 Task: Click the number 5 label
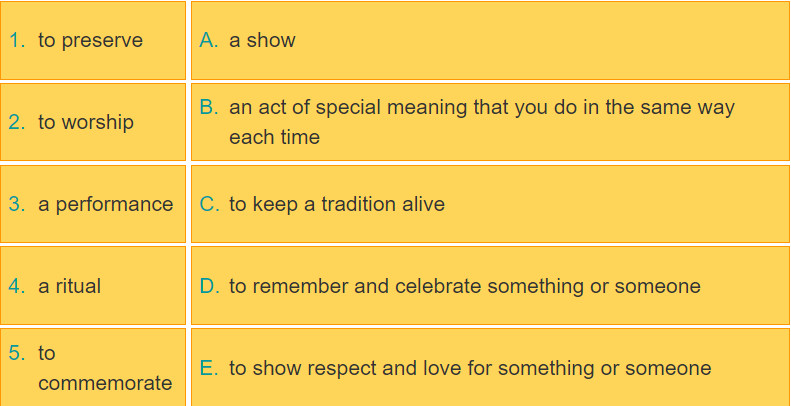click(x=17, y=353)
